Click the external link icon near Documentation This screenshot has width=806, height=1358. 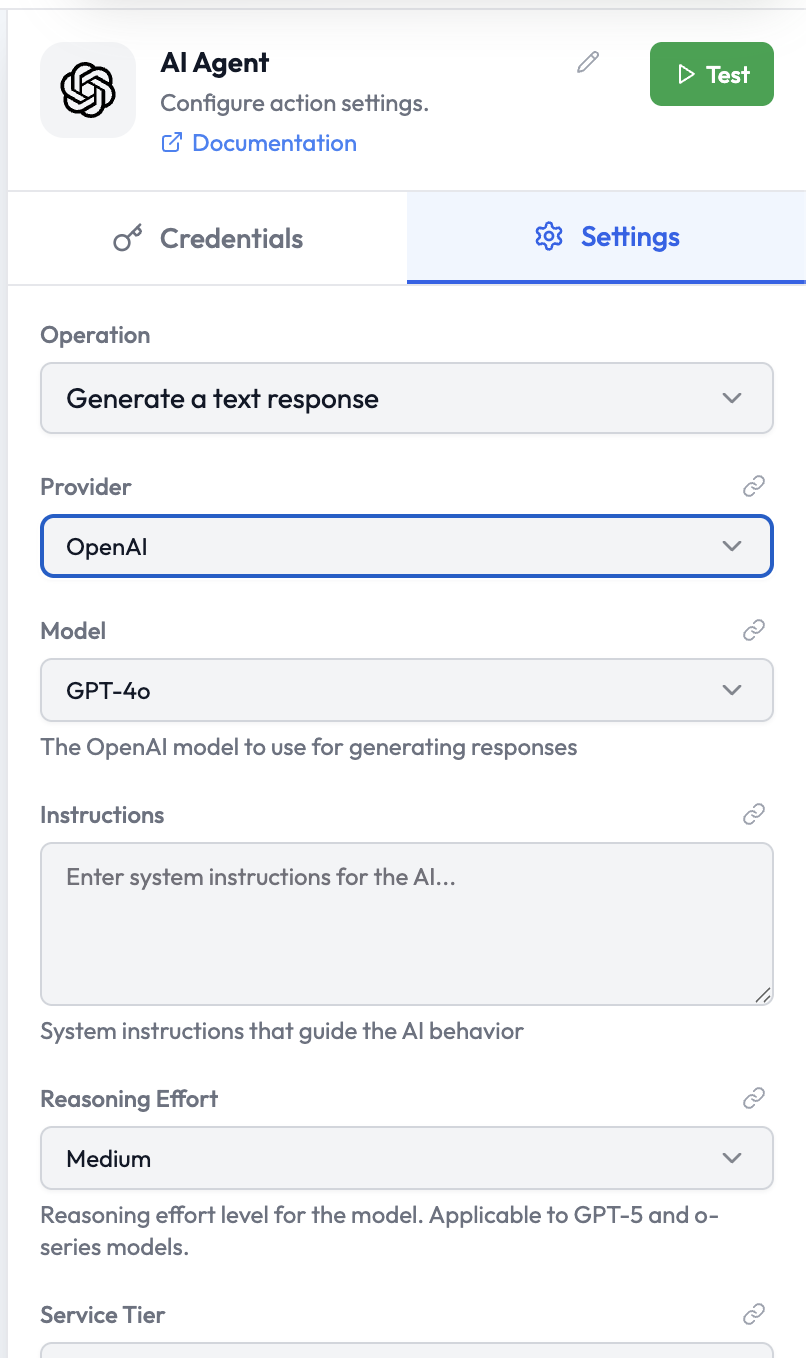click(172, 143)
